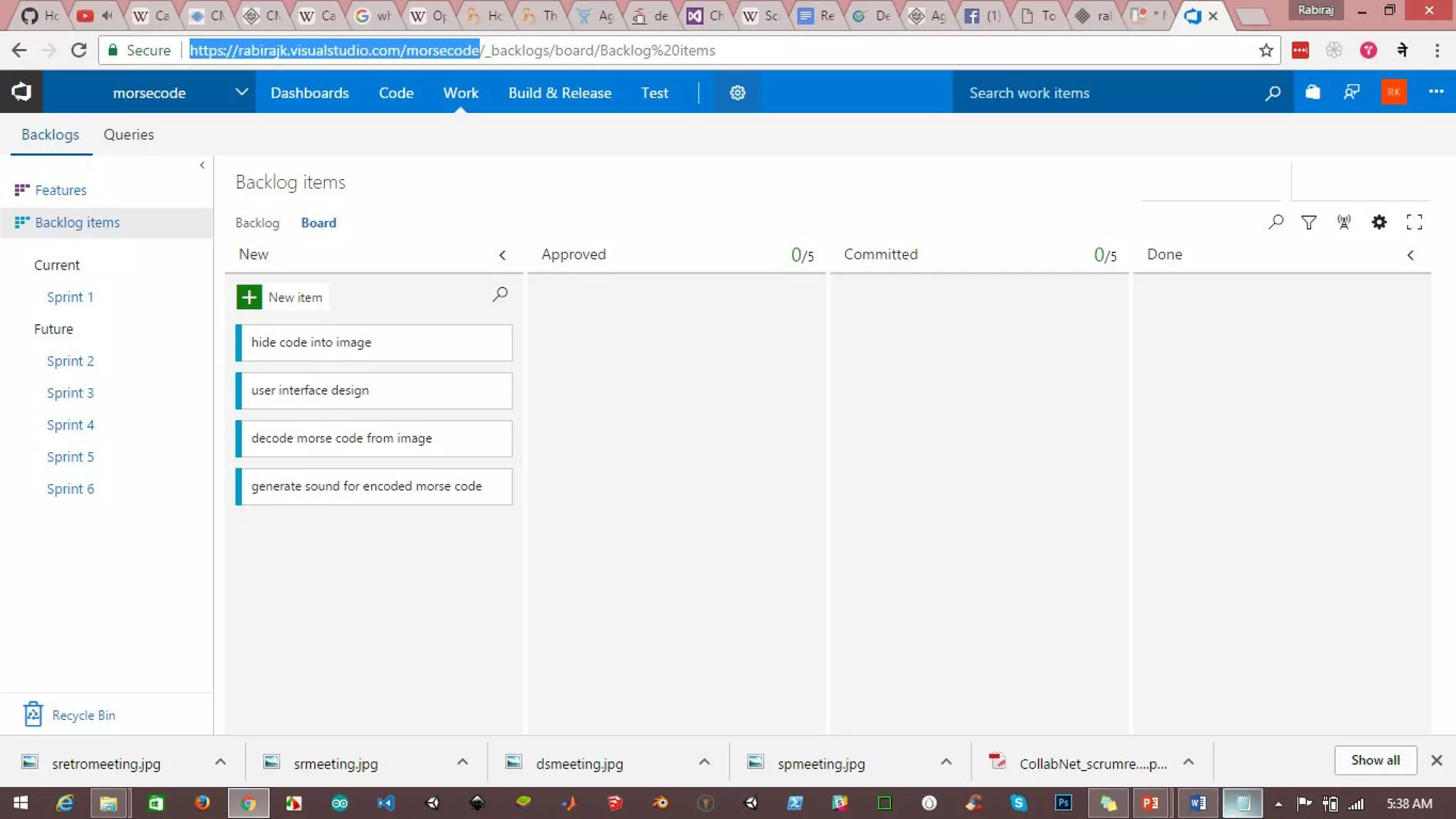Open Sprint 3 in the sidebar
The width and height of the screenshot is (1456, 819).
[70, 393]
